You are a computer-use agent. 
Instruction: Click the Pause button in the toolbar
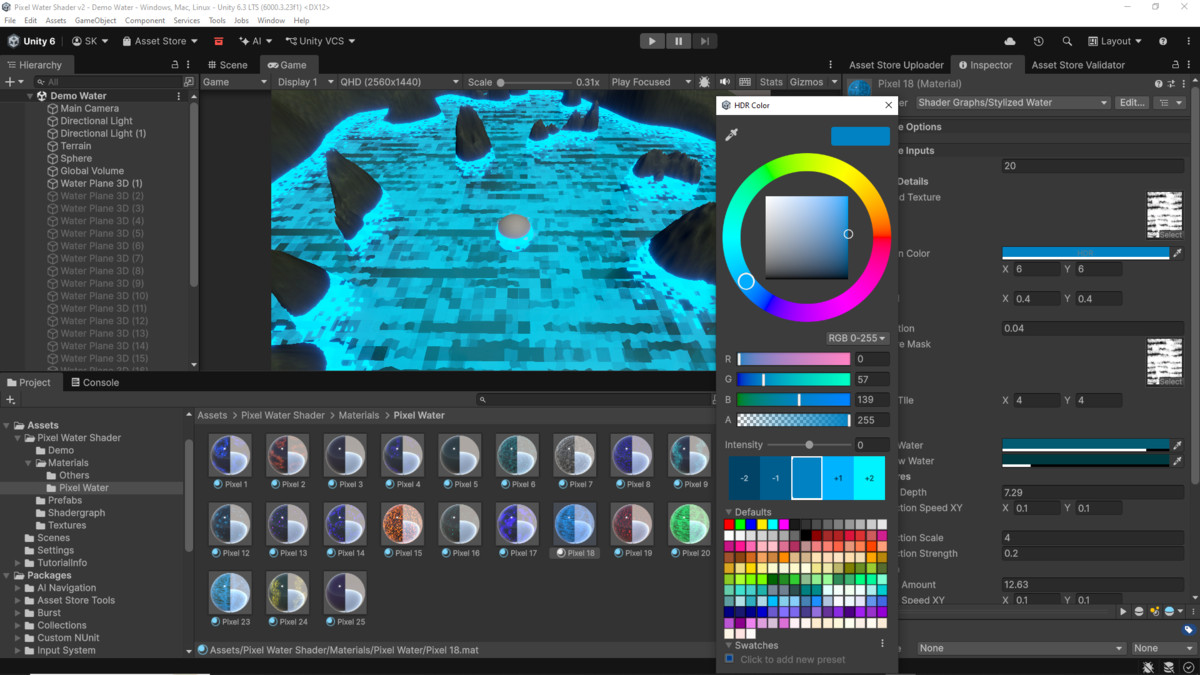[678, 41]
